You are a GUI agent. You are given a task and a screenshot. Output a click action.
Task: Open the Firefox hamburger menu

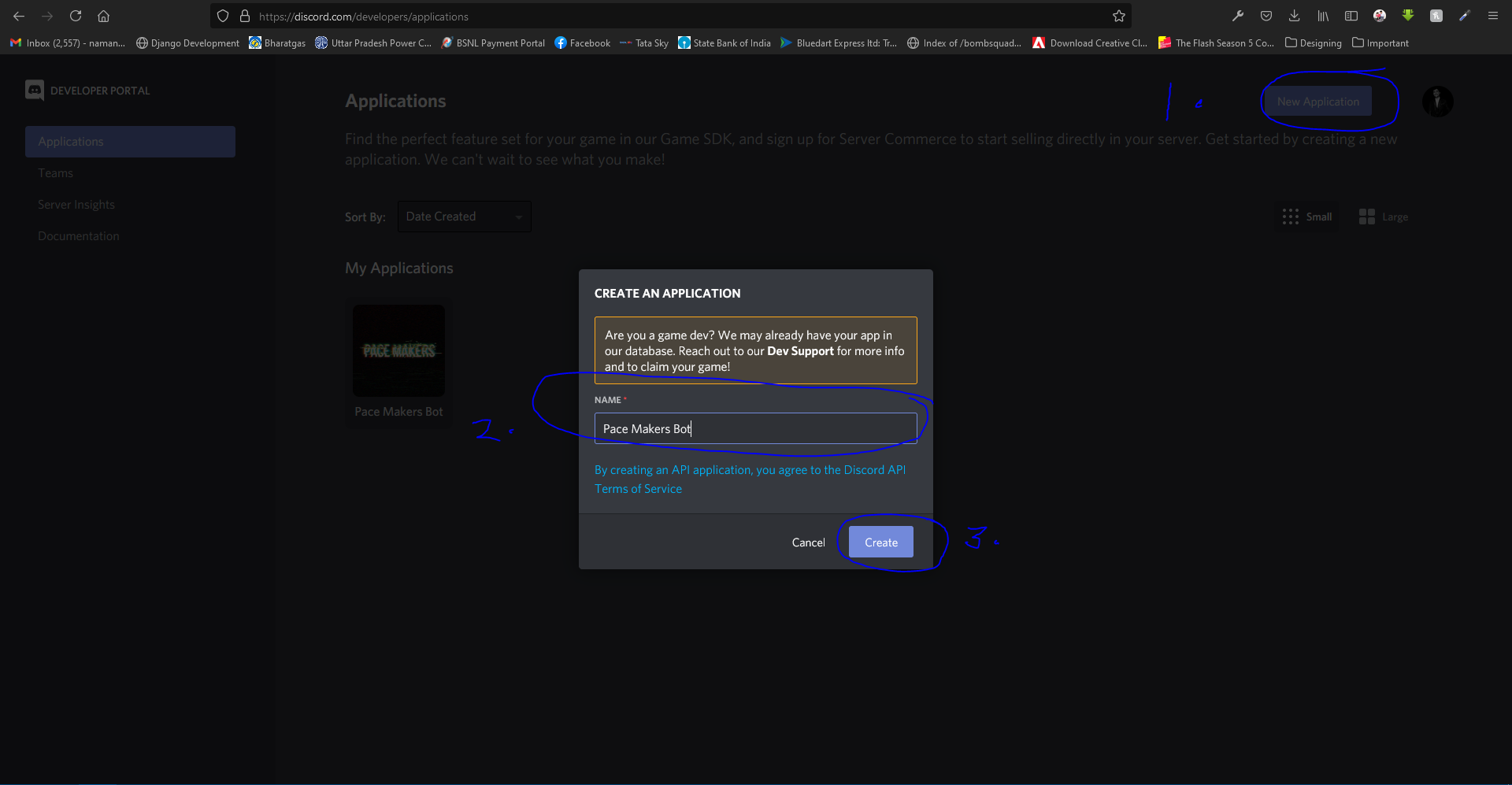click(x=1493, y=16)
